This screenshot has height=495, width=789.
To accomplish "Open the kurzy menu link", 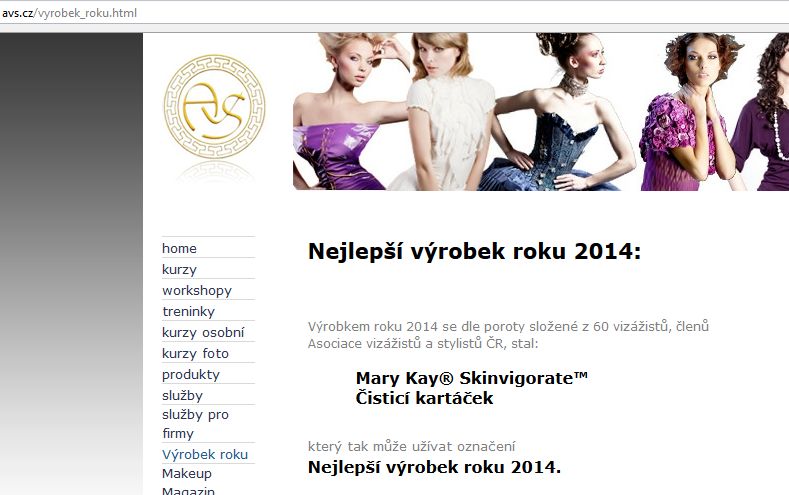I will (x=179, y=270).
